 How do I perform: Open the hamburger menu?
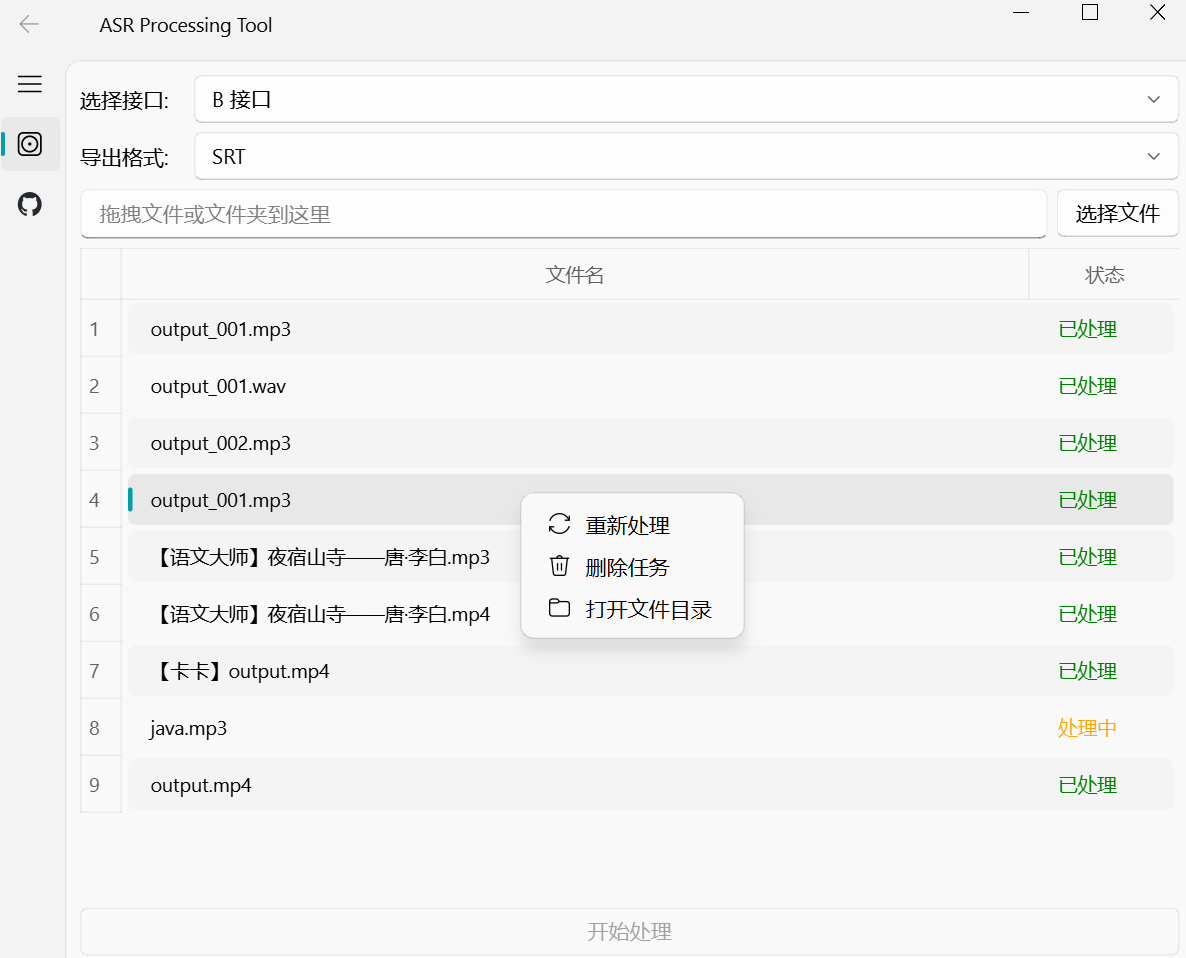pos(29,84)
